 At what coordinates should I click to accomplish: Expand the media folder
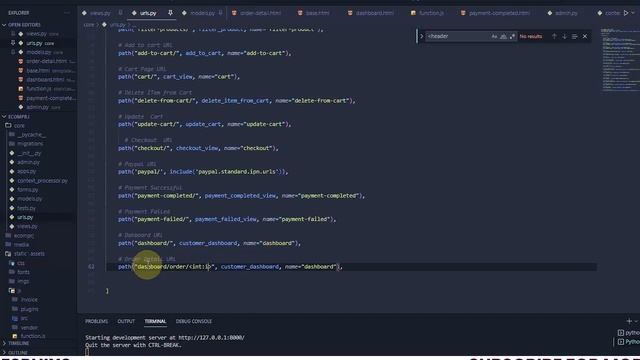21,244
